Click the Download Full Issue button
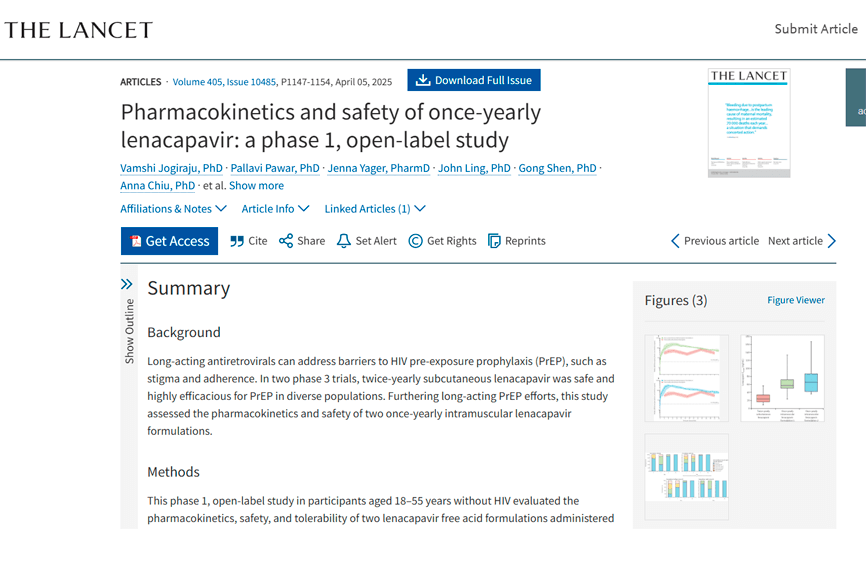Image resolution: width=866 pixels, height=578 pixels. coord(474,80)
